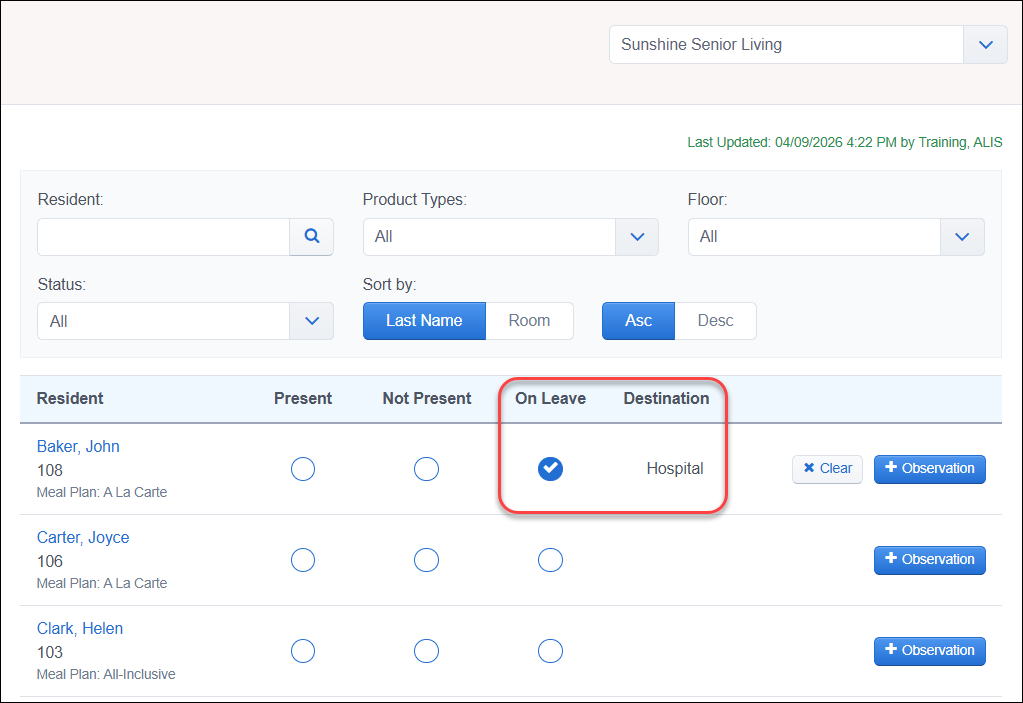Click room number 108 text
The height and width of the screenshot is (703, 1023).
click(50, 470)
